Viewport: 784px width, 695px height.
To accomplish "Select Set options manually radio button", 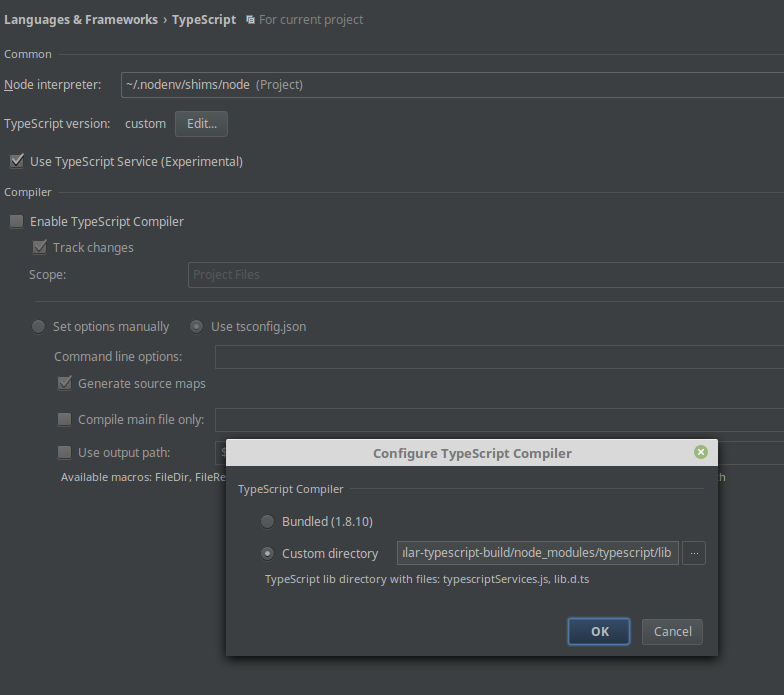I will click(38, 326).
